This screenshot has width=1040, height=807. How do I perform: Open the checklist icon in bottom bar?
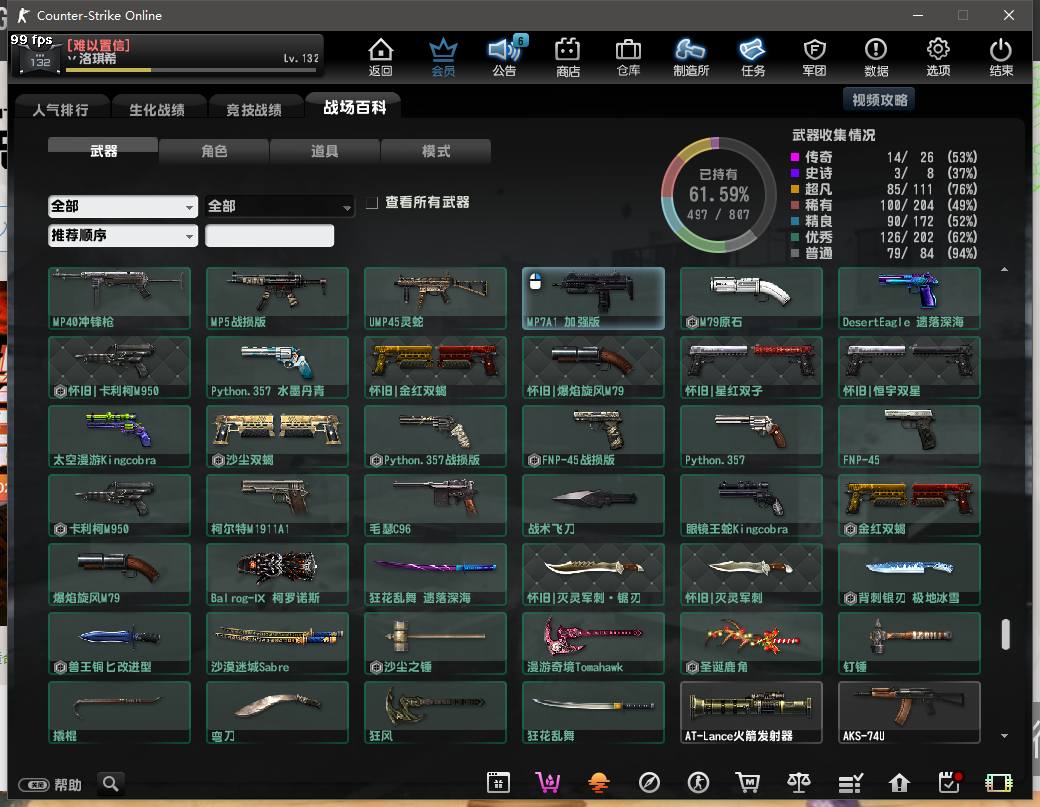(x=850, y=783)
